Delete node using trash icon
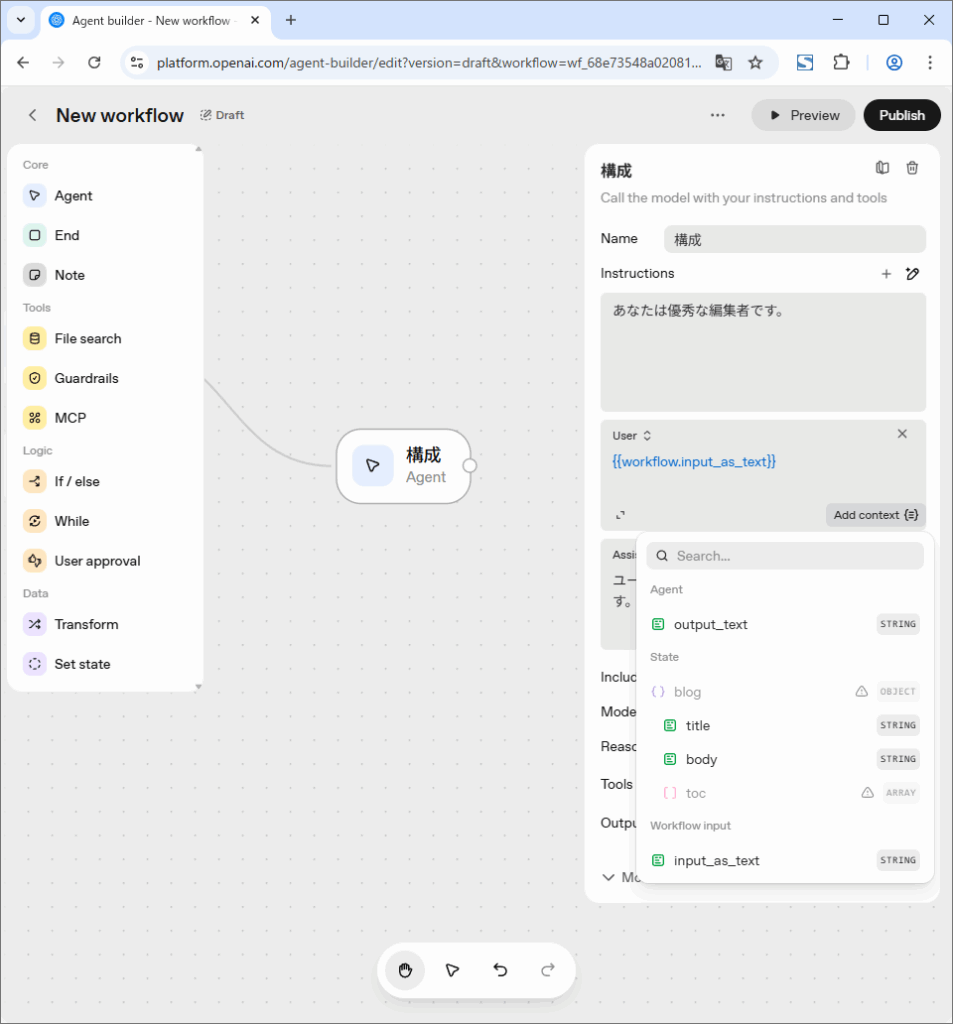The width and height of the screenshot is (953, 1024). click(912, 169)
